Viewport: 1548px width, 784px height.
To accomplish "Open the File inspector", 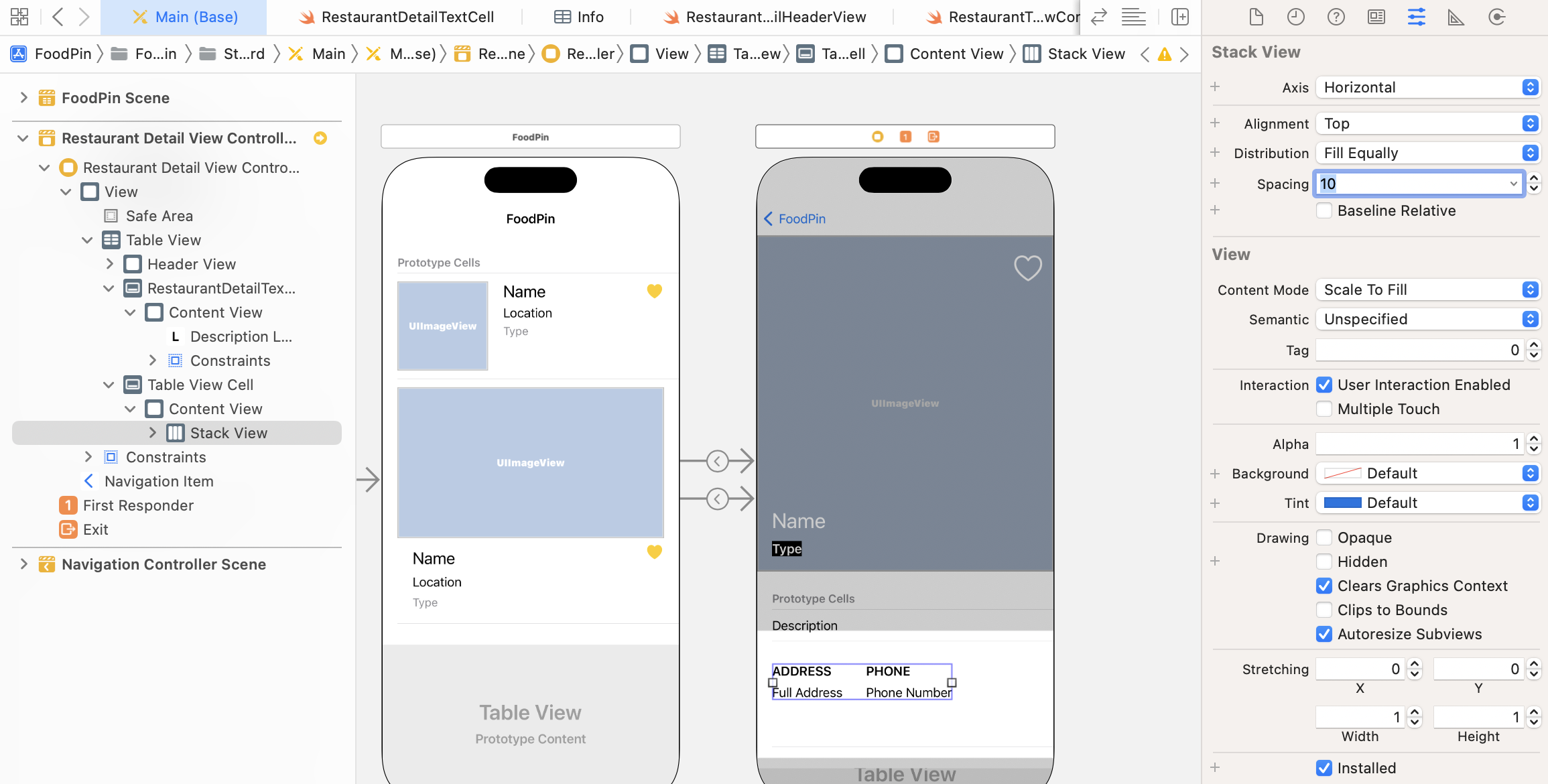I will click(1255, 17).
